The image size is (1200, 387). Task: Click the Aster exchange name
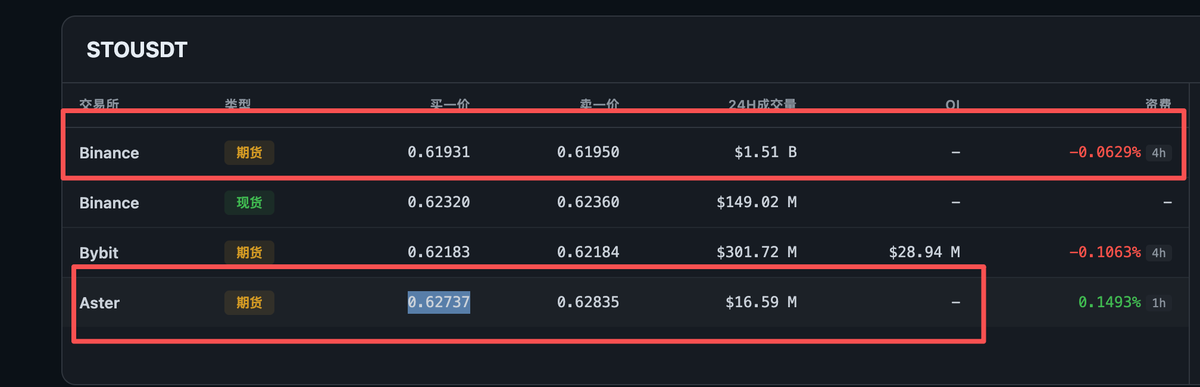pyautogui.click(x=99, y=302)
